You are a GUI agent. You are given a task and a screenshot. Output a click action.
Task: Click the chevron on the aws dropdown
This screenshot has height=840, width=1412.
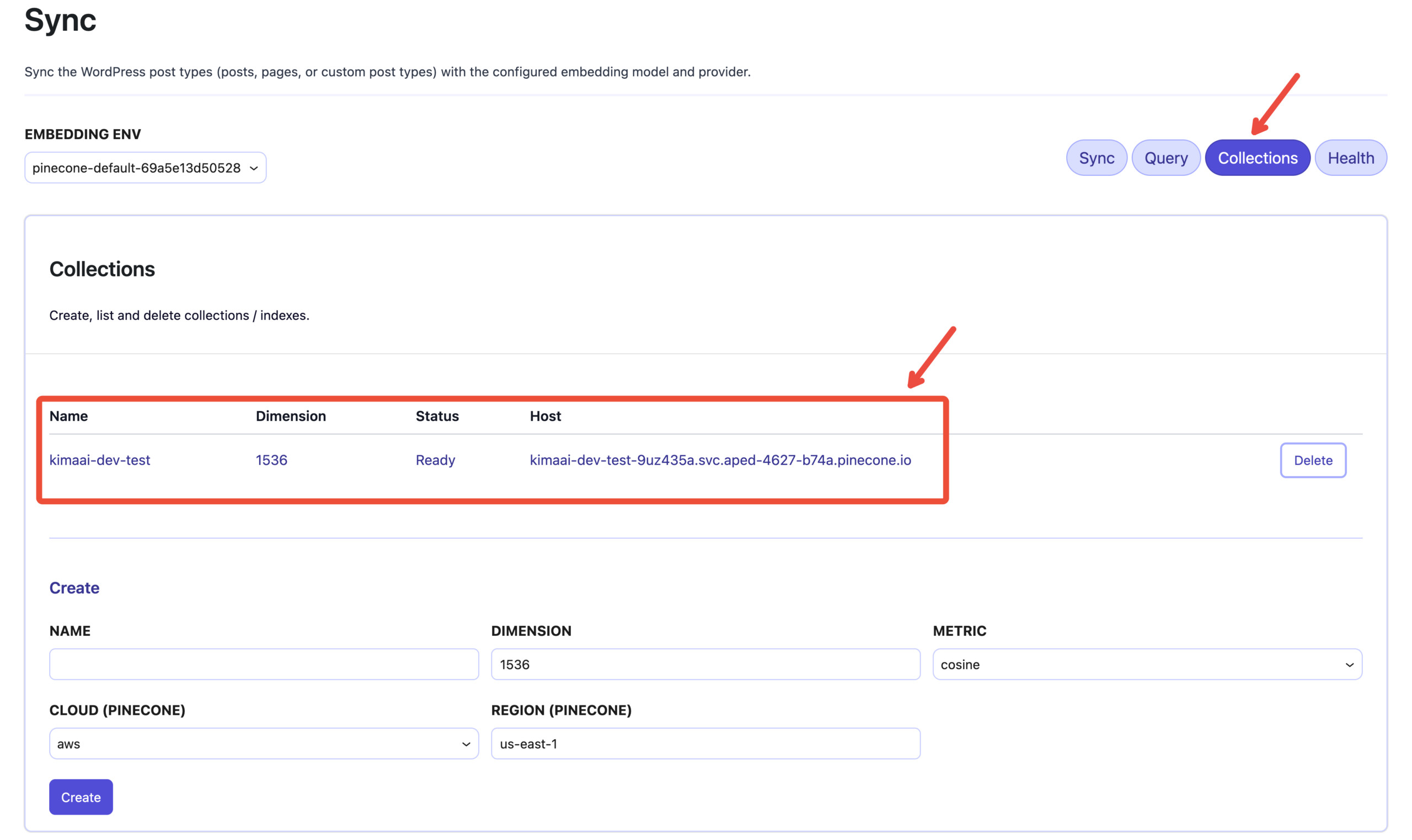[466, 744]
